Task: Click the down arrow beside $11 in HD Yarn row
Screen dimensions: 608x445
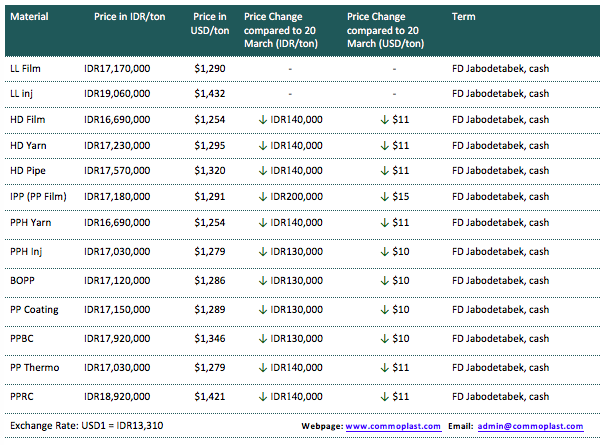Action: (384, 145)
